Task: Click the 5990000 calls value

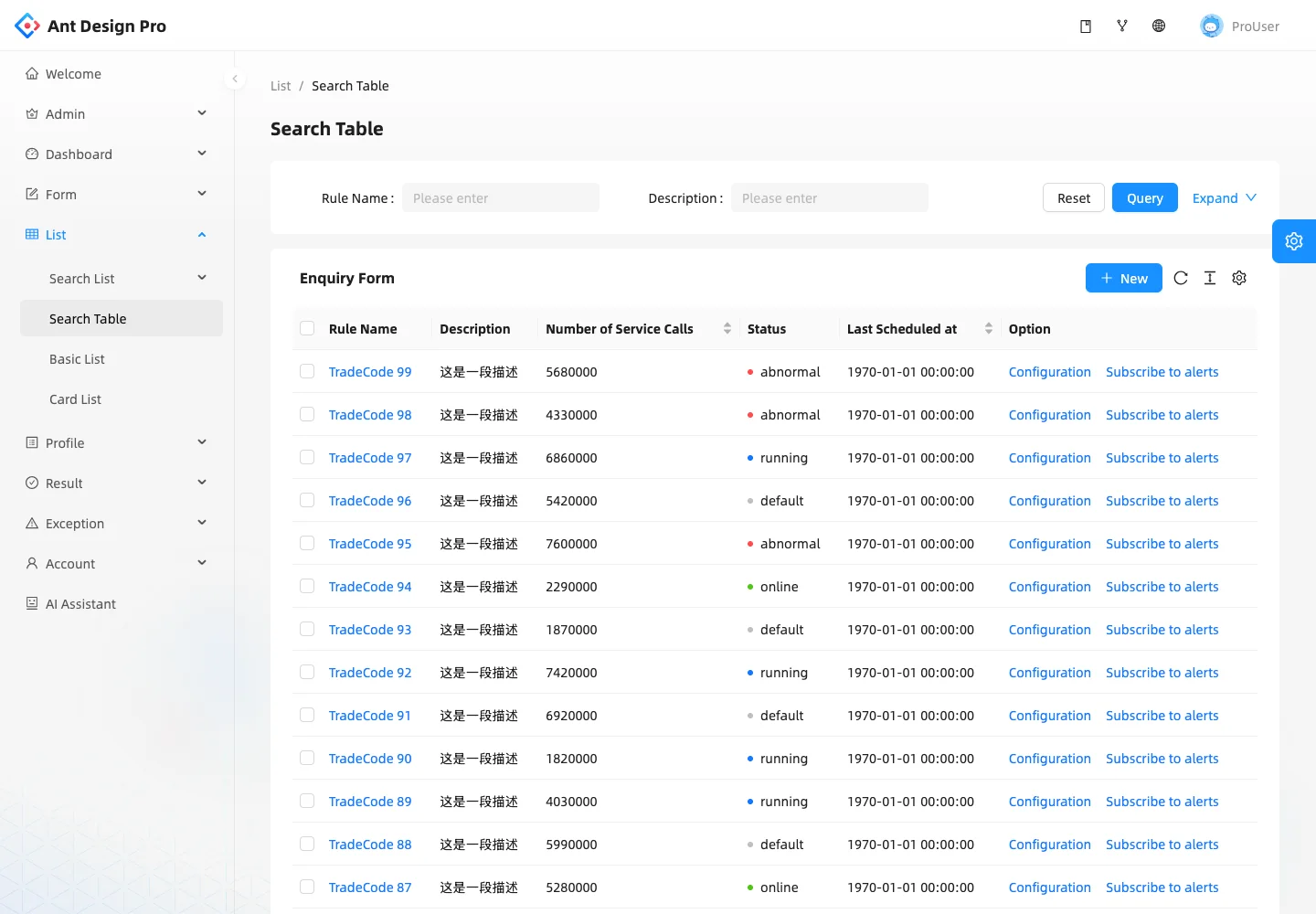Action: (x=571, y=845)
